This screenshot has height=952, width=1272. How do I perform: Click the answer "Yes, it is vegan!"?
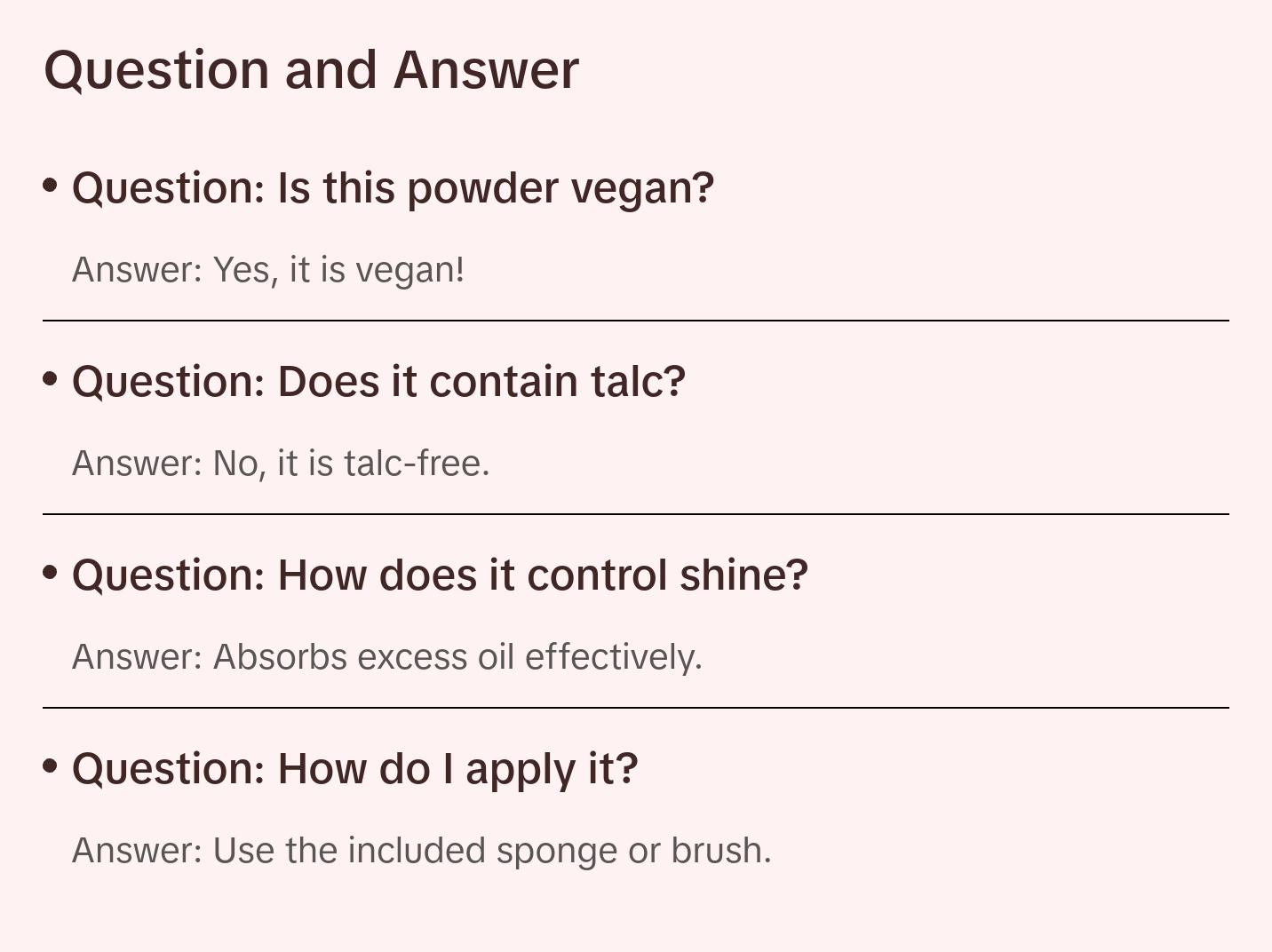268,270
